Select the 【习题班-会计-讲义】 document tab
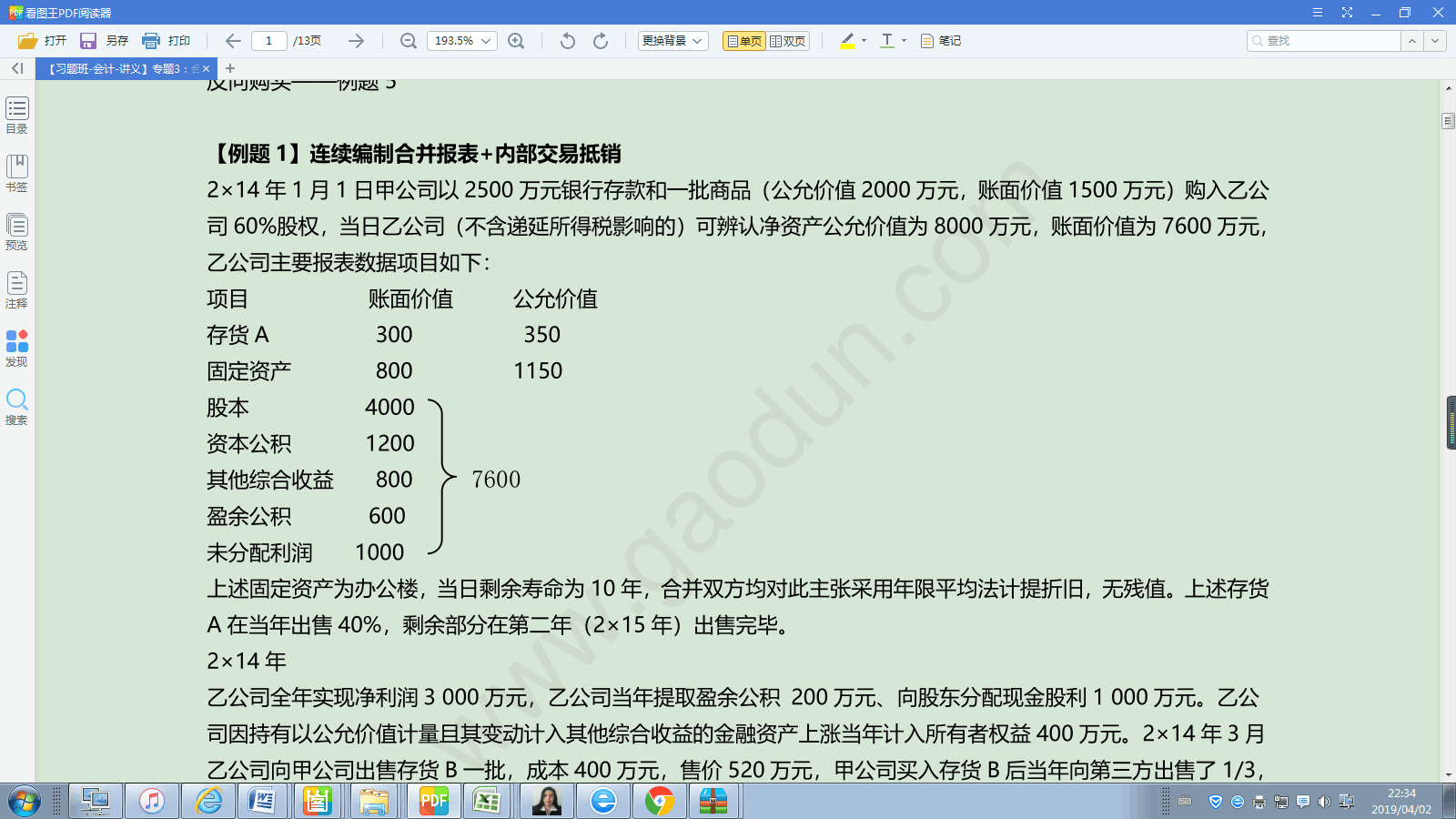The width and height of the screenshot is (1456, 819). click(x=123, y=69)
